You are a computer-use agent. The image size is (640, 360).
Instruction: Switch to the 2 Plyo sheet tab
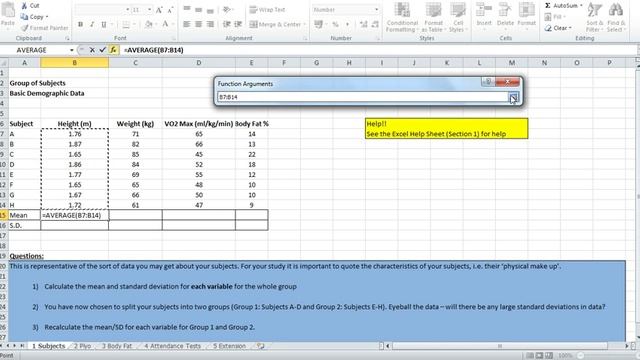coord(82,346)
